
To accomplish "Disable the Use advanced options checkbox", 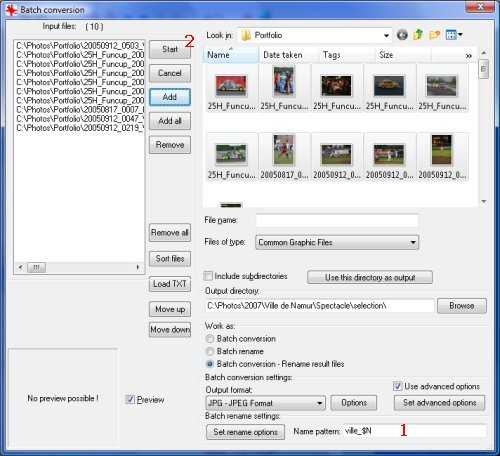I will 397,386.
